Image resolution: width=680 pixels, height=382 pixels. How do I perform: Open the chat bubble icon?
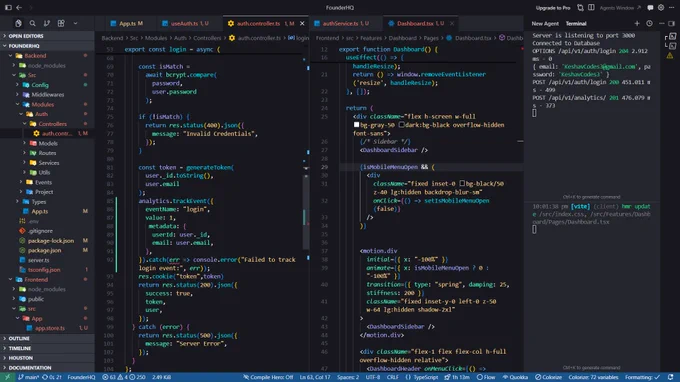(x=650, y=8)
